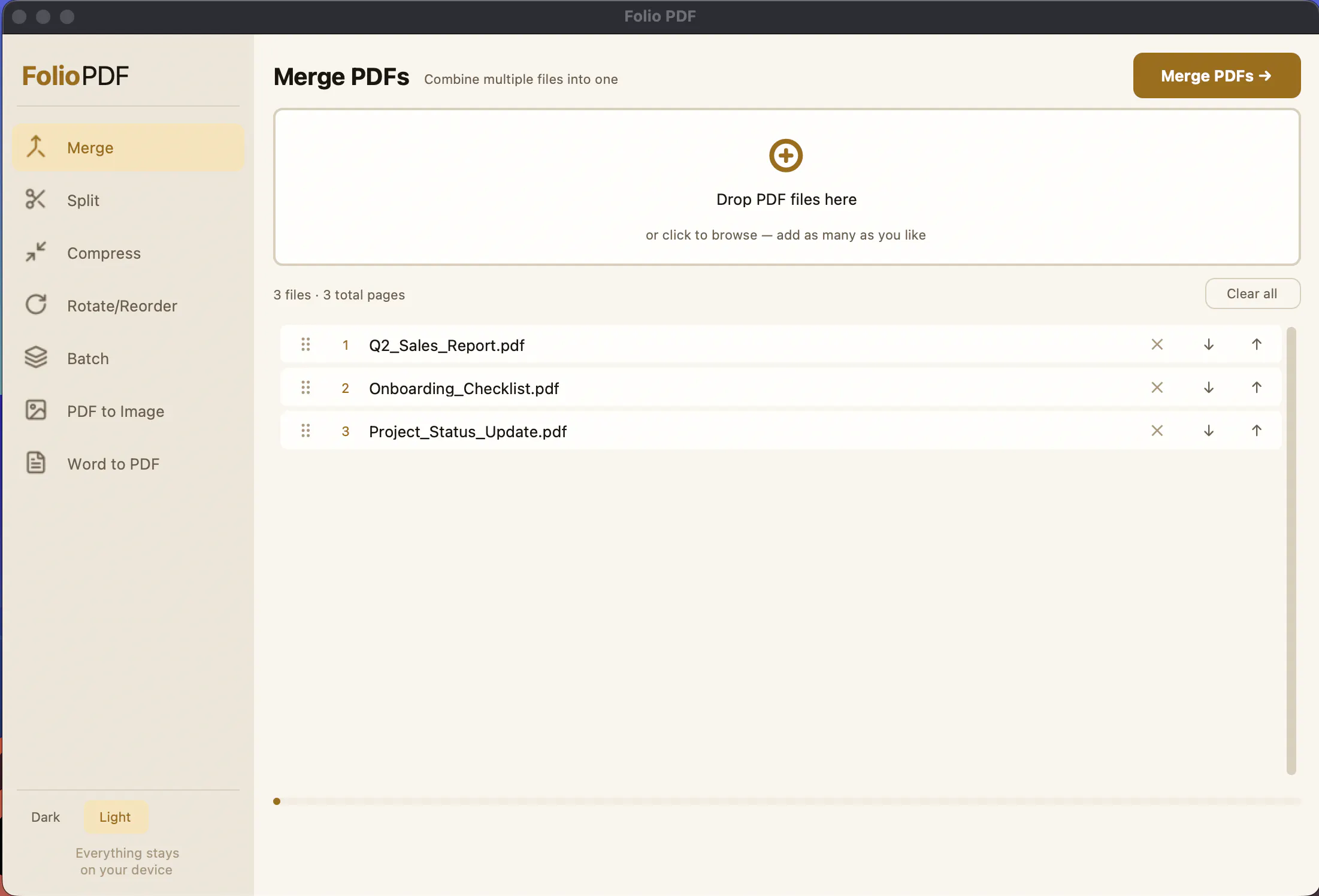1319x896 pixels.
Task: Grab the drag handle of Project_Status_Update.pdf
Action: [x=305, y=431]
